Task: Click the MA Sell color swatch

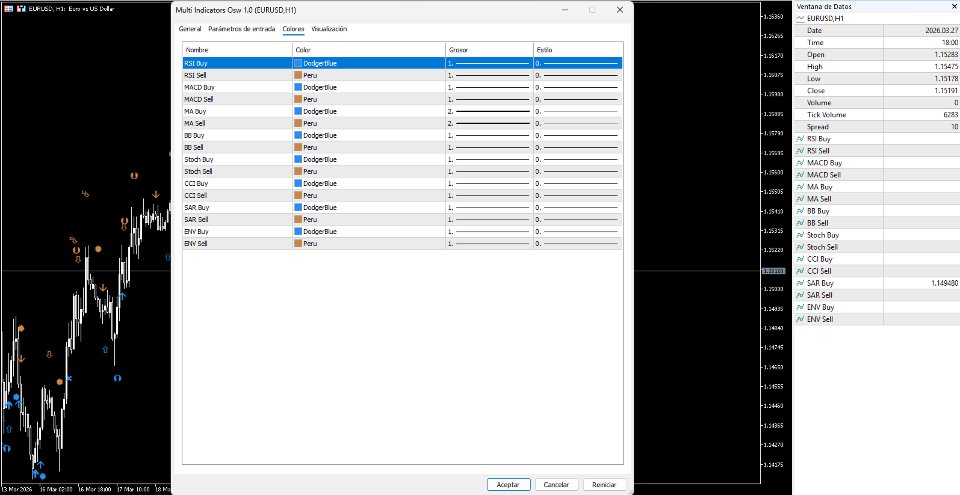Action: tap(298, 123)
